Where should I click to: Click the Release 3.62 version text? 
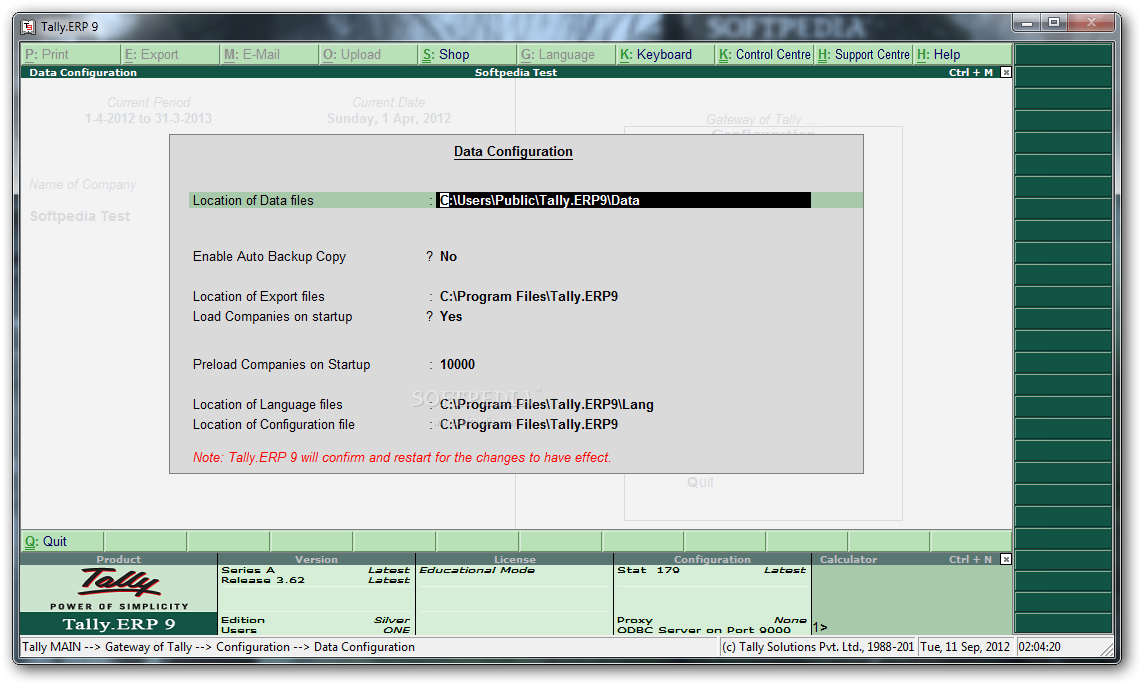click(x=263, y=580)
